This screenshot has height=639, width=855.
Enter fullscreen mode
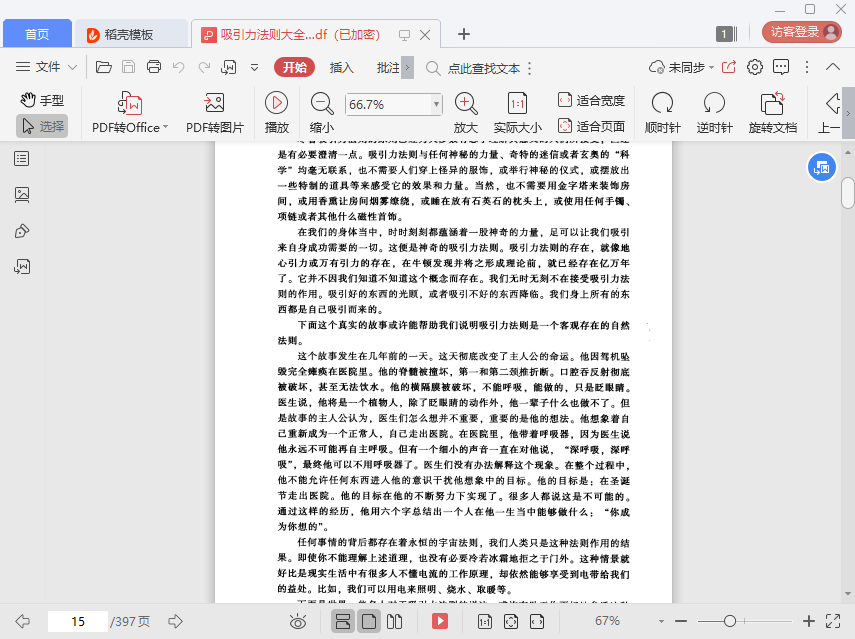click(833, 621)
